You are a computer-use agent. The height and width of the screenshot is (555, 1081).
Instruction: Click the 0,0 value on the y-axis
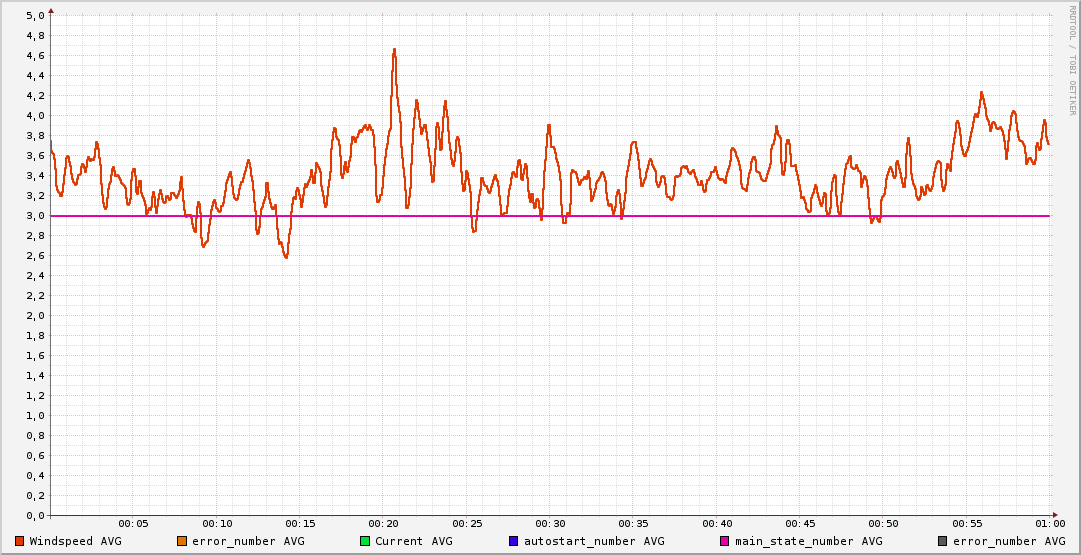click(35, 516)
